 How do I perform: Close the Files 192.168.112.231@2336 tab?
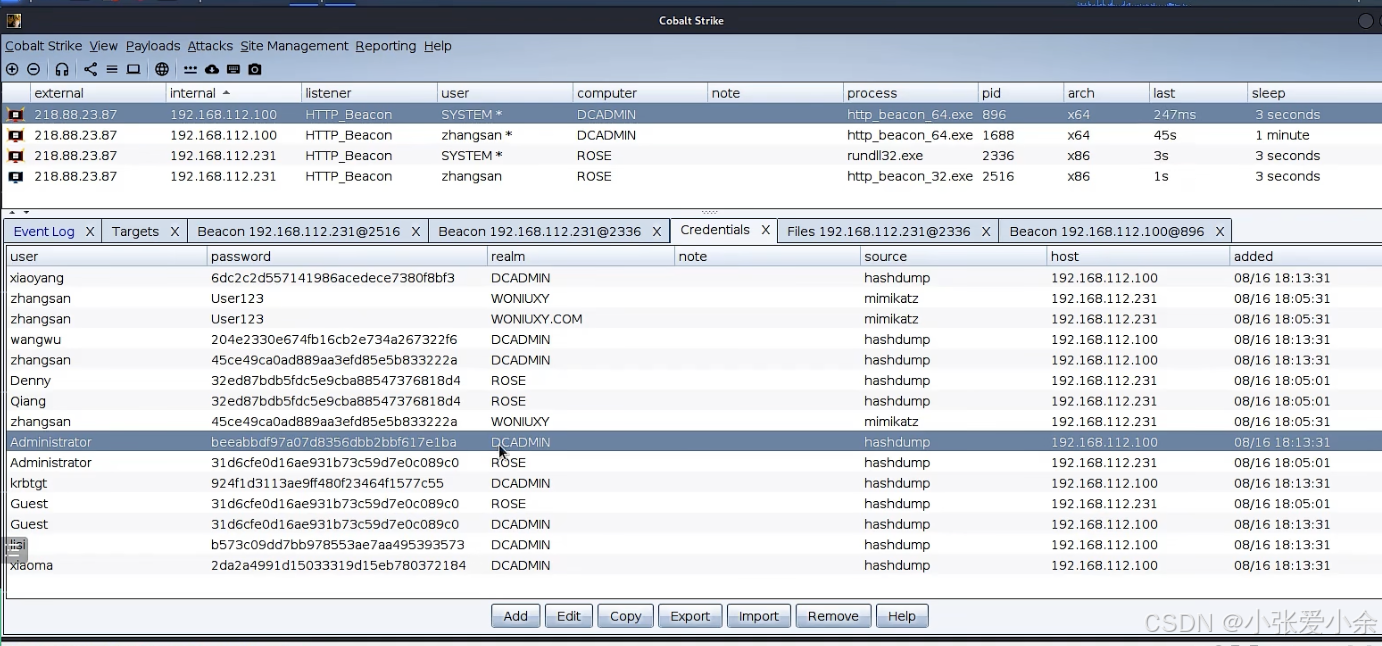986,231
